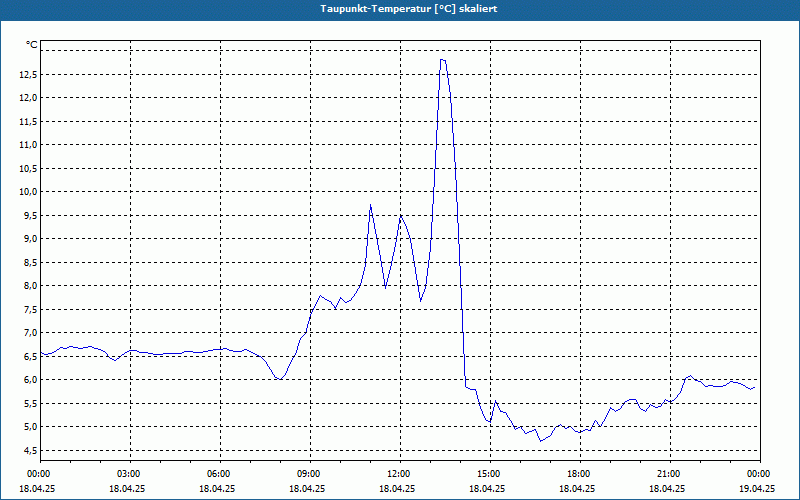The image size is (800, 500).
Task: Click the curve's lowest point near 16:40
Action: point(540,441)
